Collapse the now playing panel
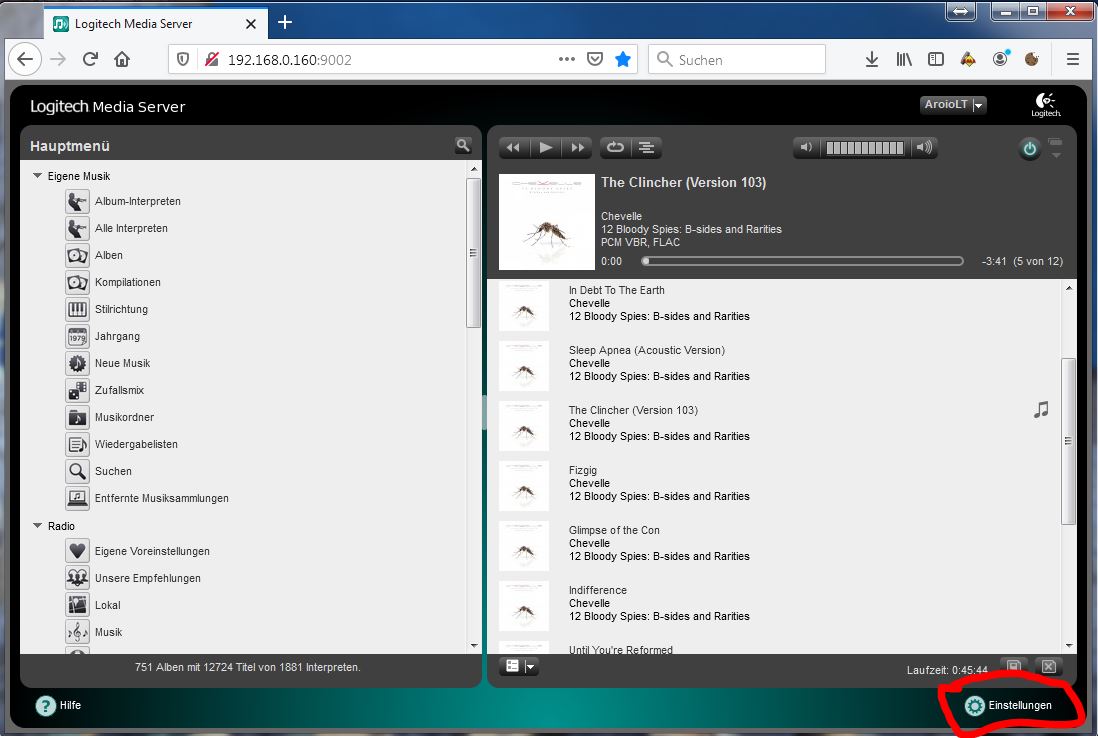1098x738 pixels. pyautogui.click(x=1055, y=148)
